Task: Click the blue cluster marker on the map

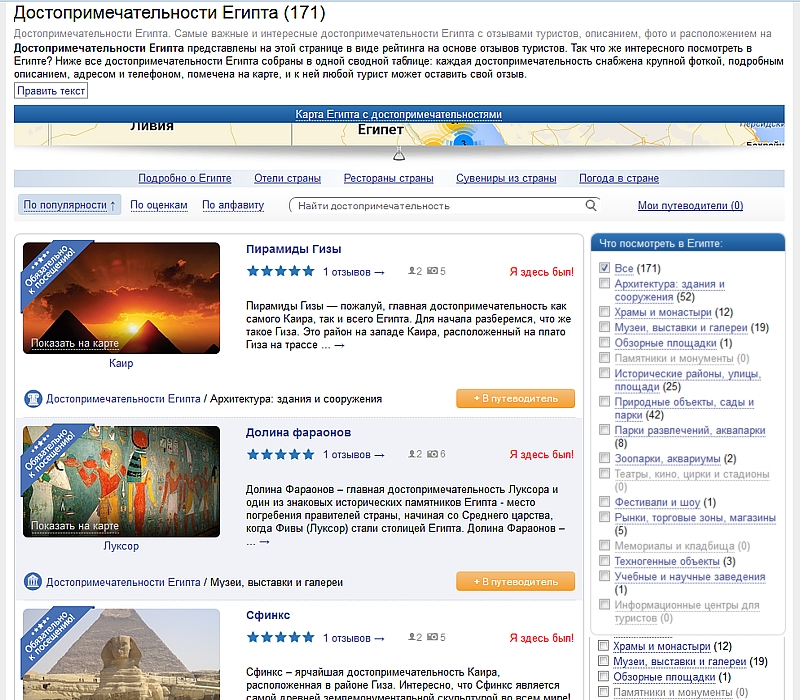Action: coord(463,142)
